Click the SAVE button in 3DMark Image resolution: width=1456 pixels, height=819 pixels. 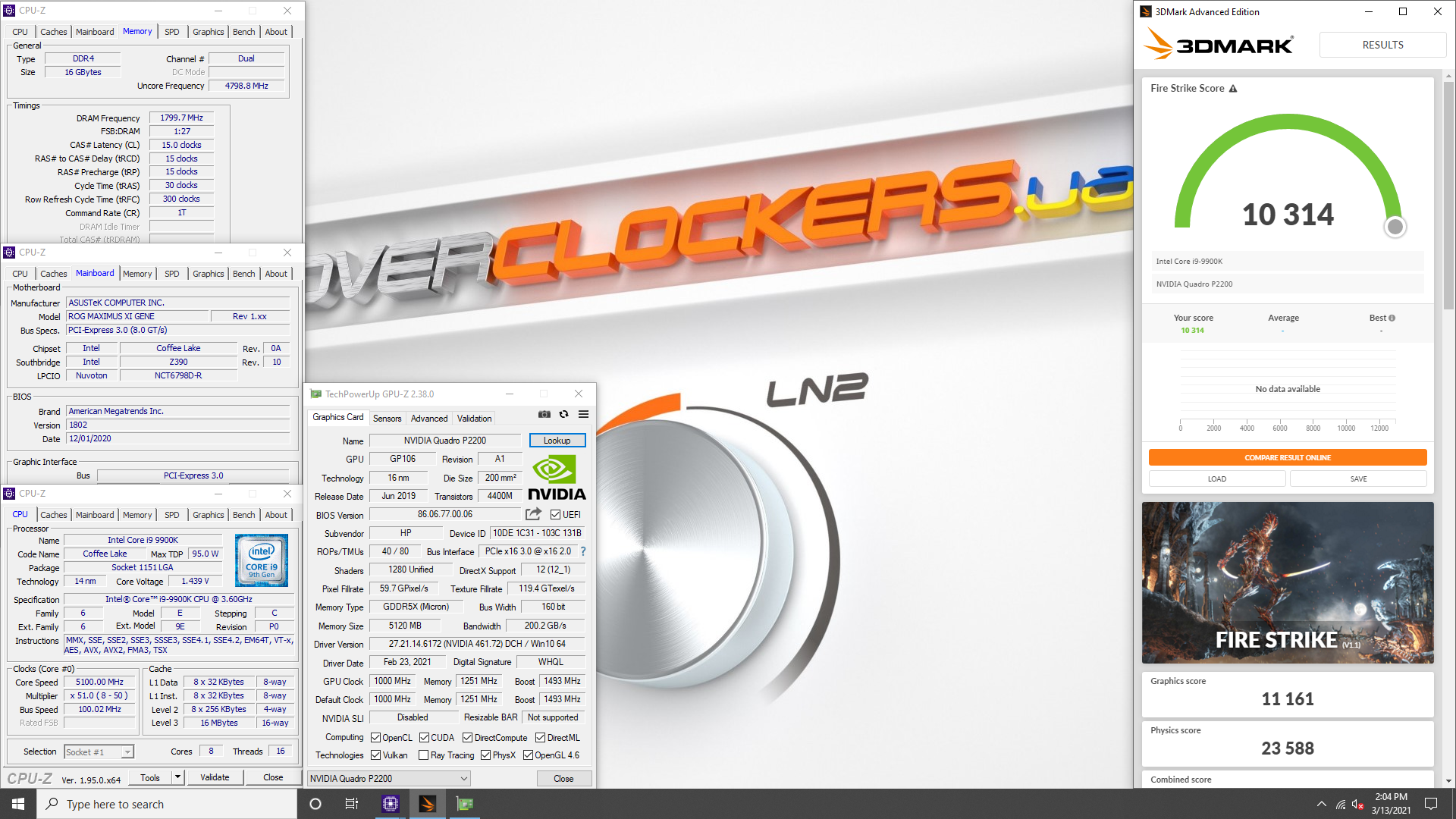[1358, 479]
